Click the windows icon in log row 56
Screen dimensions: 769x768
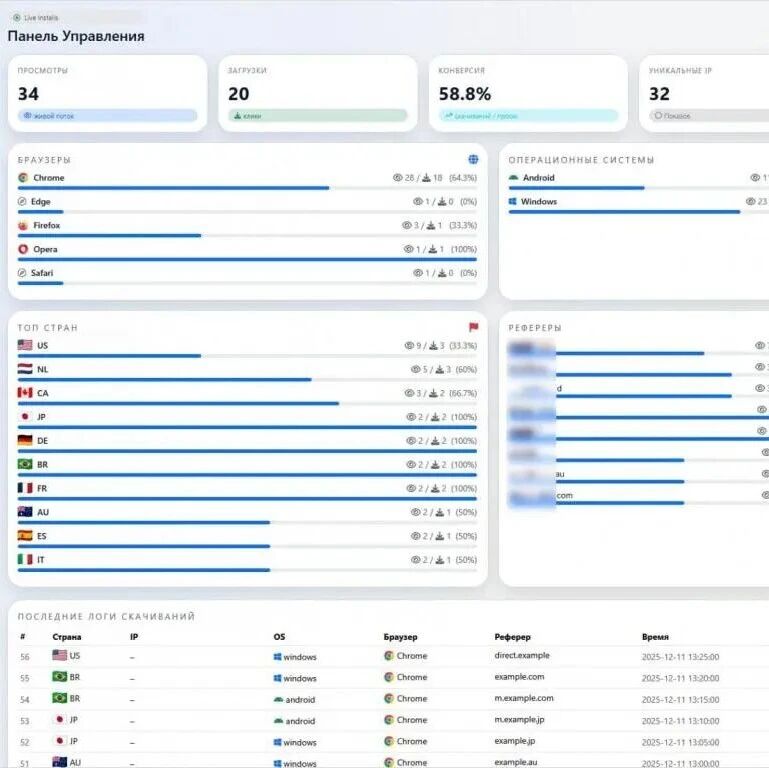pos(278,657)
